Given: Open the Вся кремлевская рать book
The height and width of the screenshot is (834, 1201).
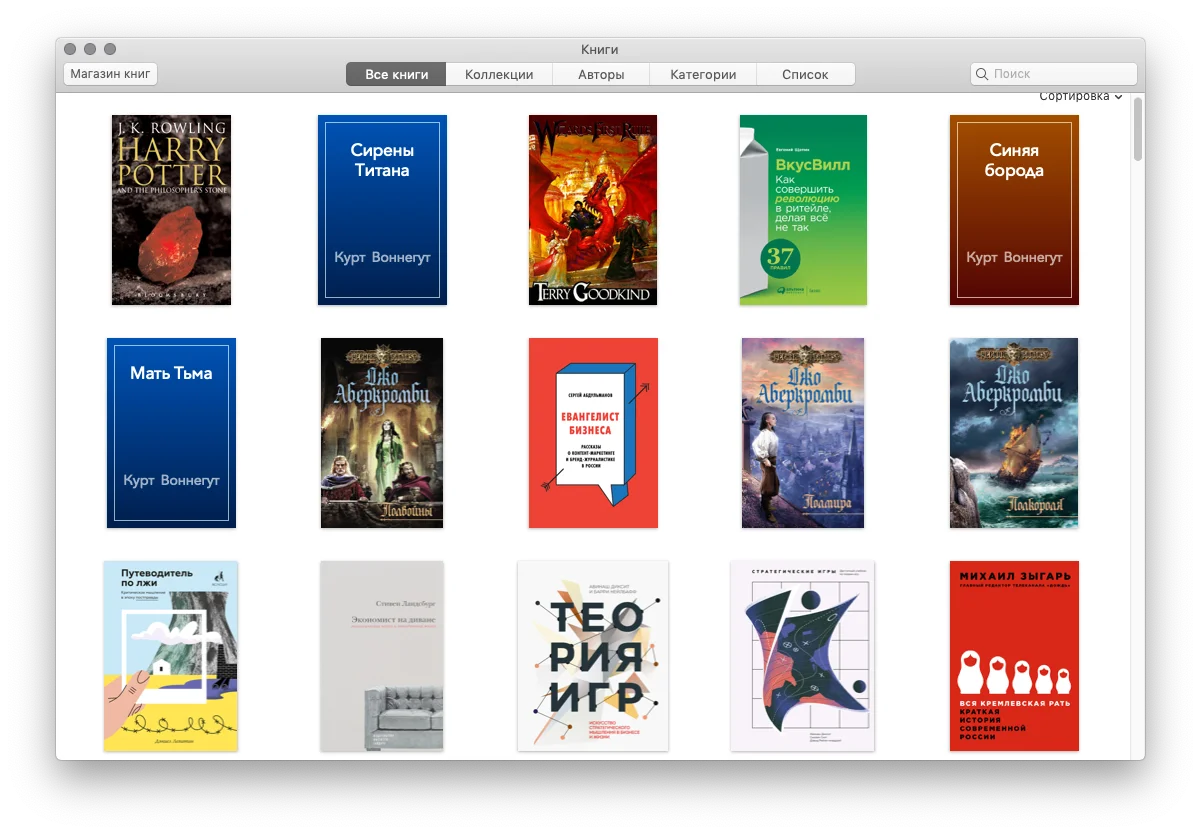Looking at the screenshot, I should (1014, 656).
